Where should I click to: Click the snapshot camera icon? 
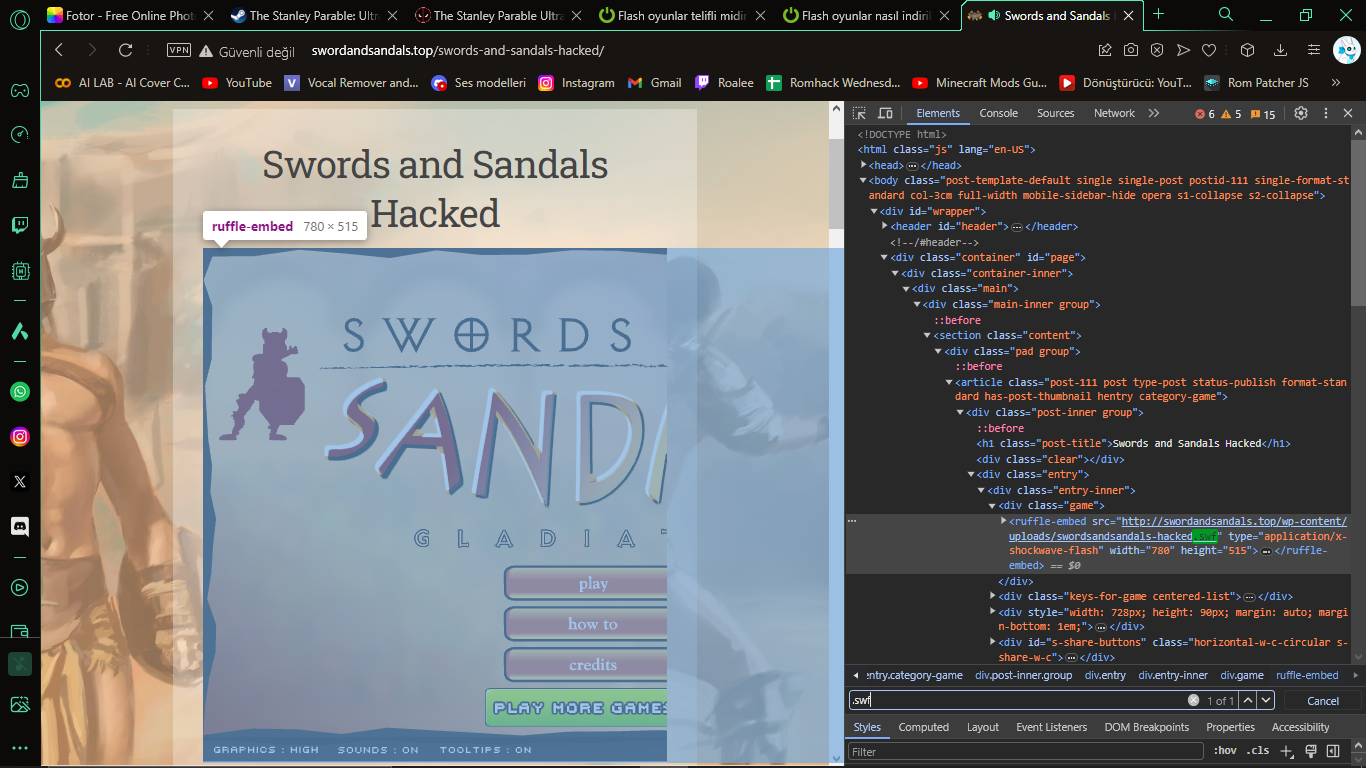click(x=1131, y=50)
